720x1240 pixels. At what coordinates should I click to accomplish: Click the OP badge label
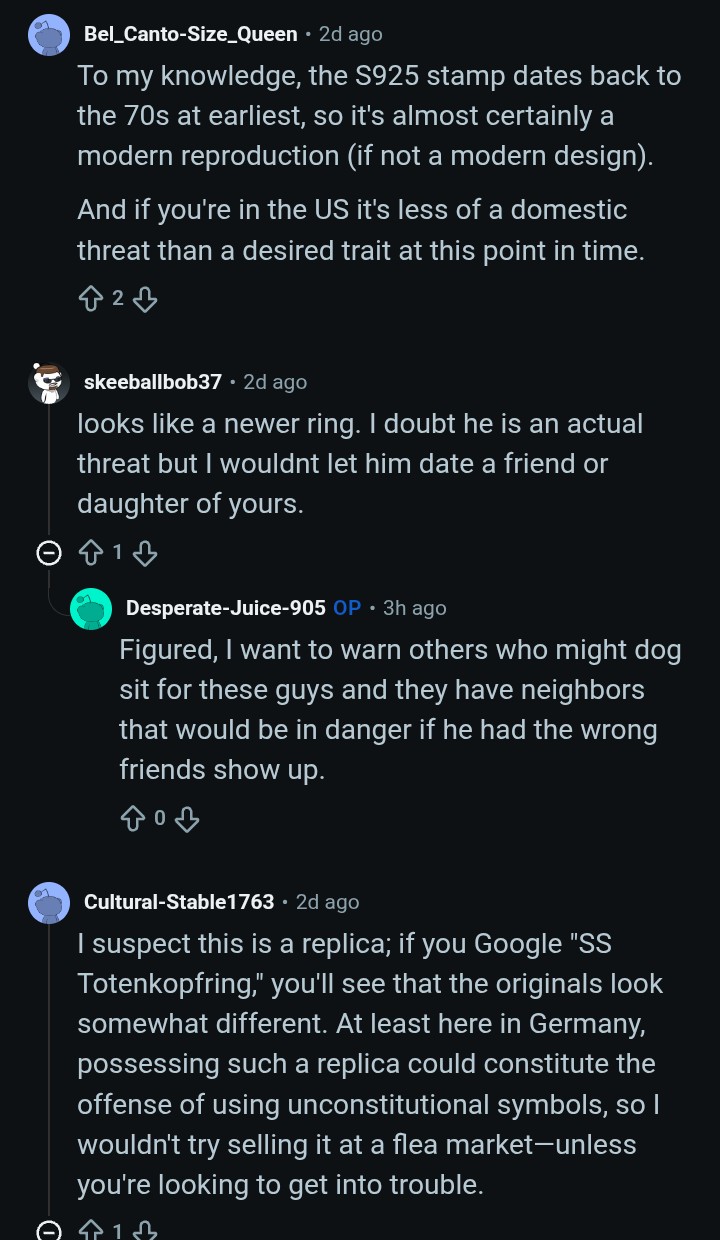pos(347,608)
